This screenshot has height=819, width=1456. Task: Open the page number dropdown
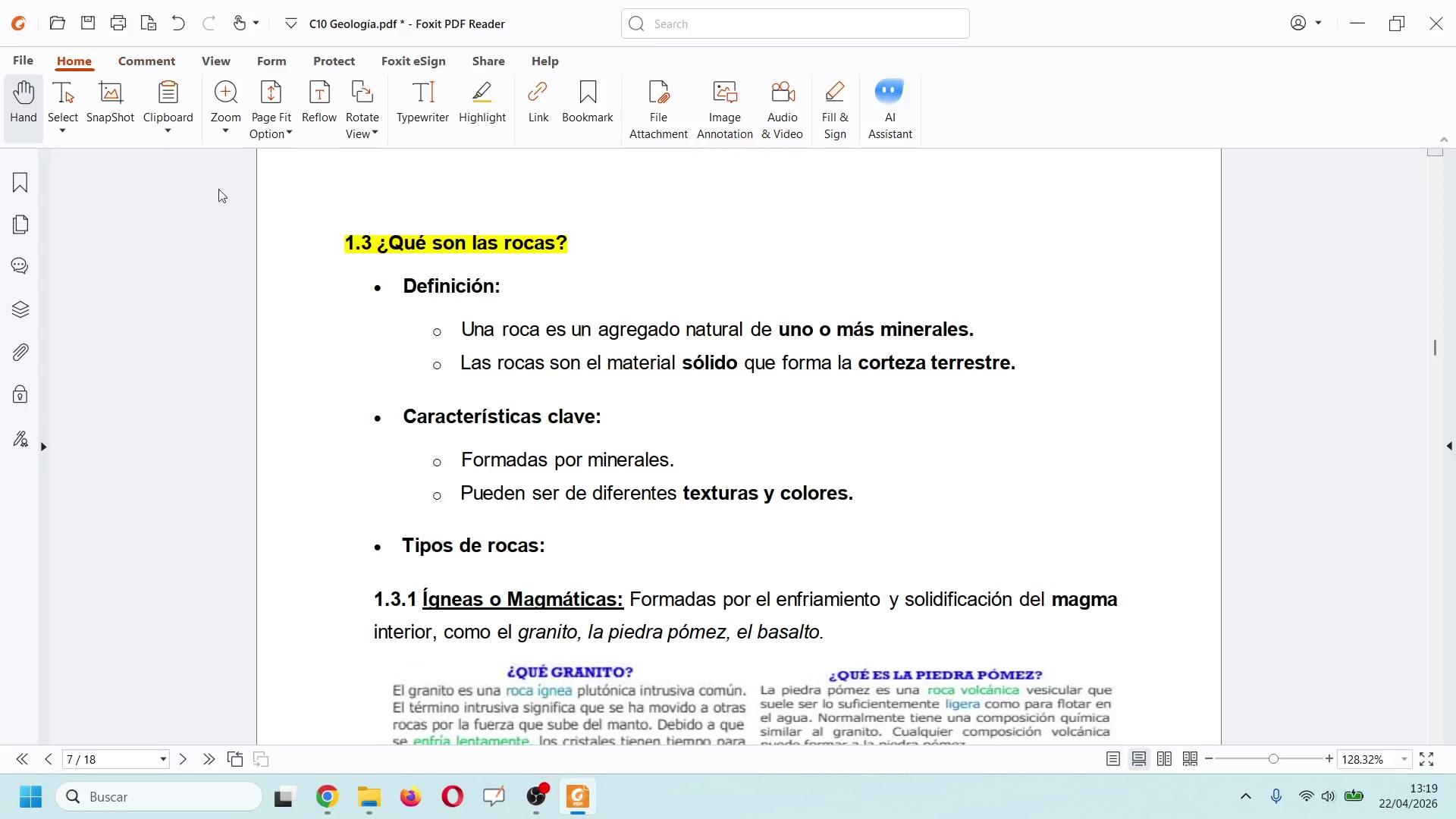(162, 759)
